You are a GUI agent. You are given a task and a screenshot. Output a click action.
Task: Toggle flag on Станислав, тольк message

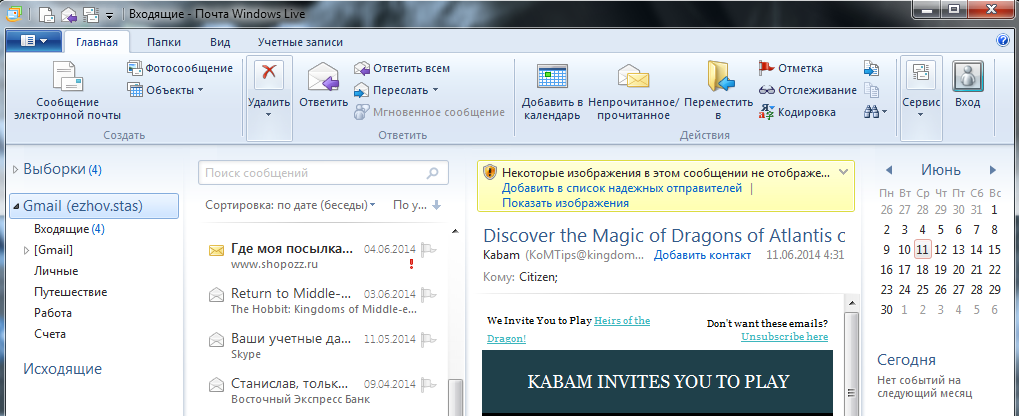(428, 384)
